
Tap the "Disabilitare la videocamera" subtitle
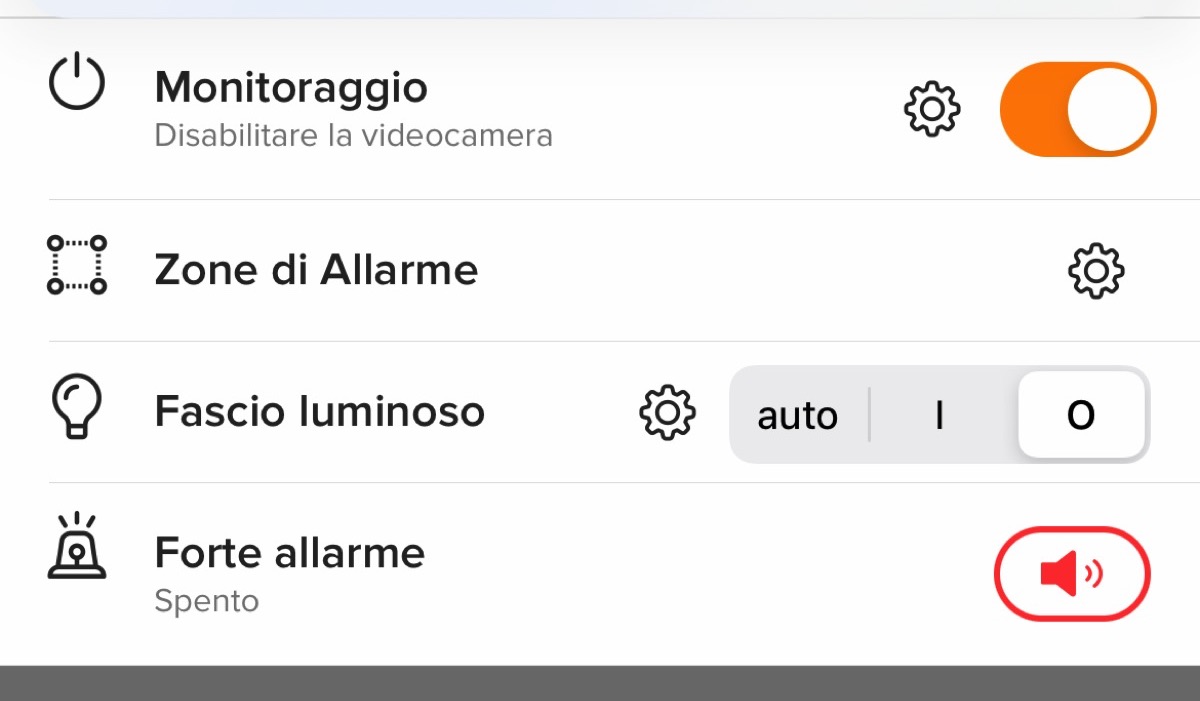point(353,135)
